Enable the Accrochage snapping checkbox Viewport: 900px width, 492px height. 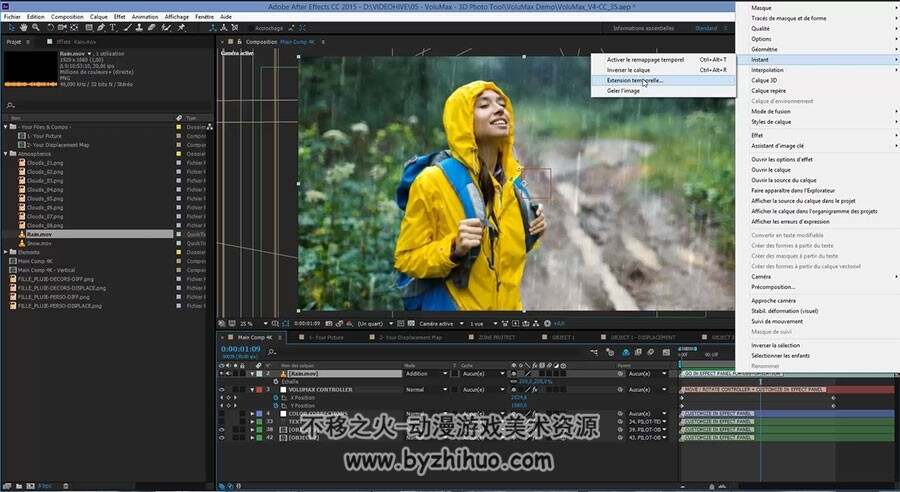250,28
